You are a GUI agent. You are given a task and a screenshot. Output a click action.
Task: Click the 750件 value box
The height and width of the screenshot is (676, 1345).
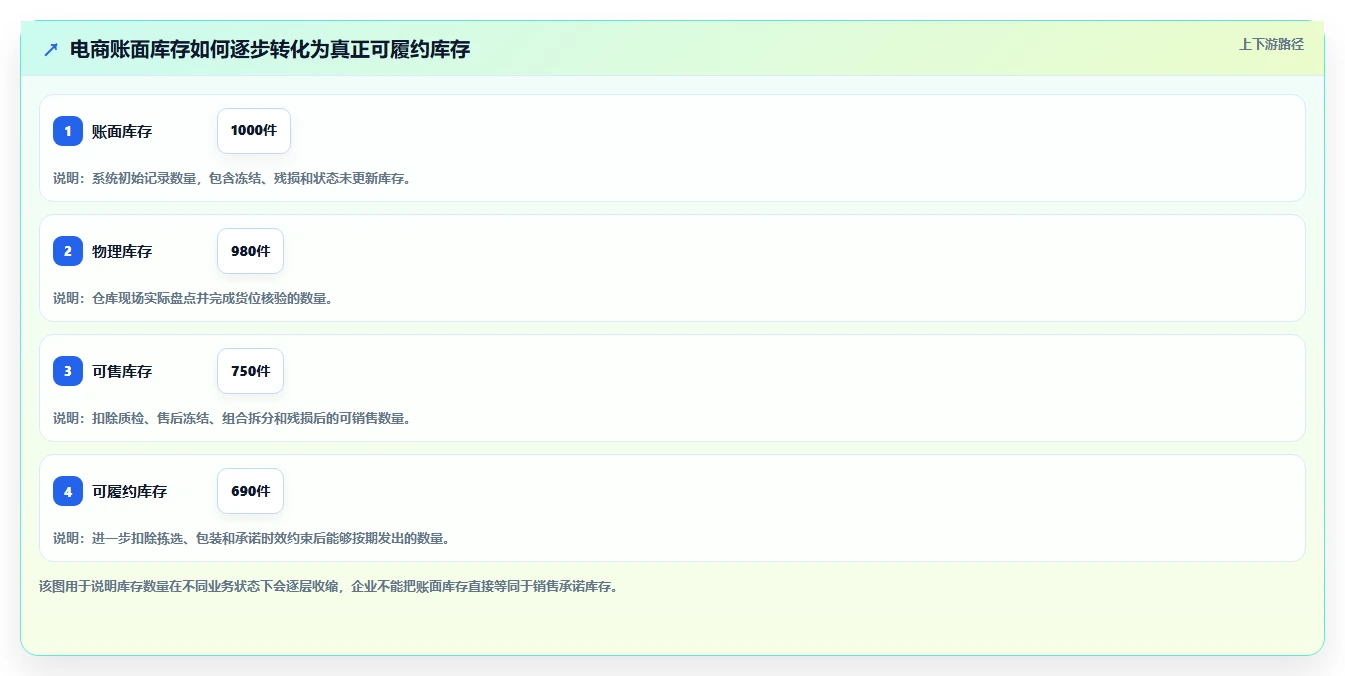250,371
